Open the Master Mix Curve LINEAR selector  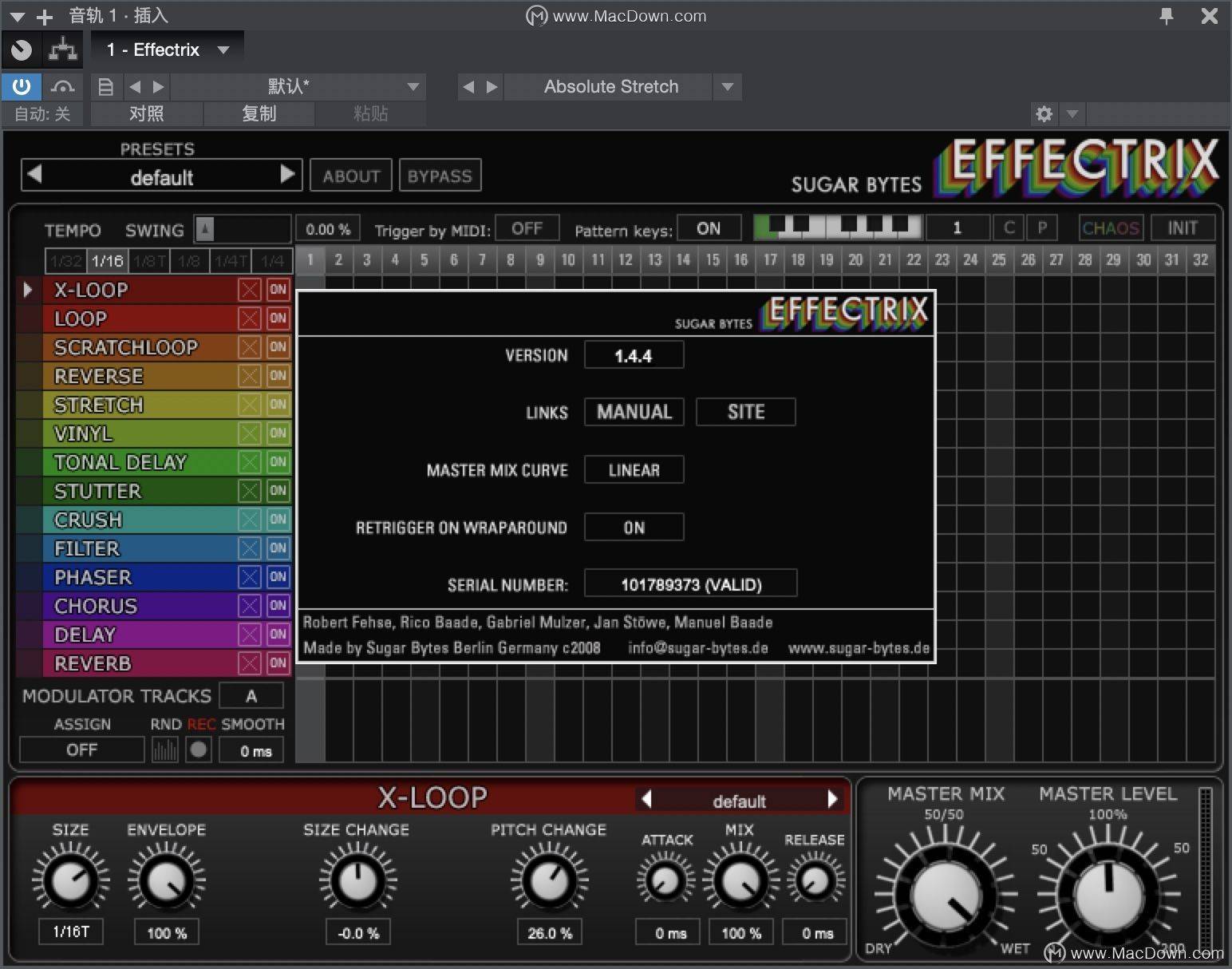[x=634, y=470]
